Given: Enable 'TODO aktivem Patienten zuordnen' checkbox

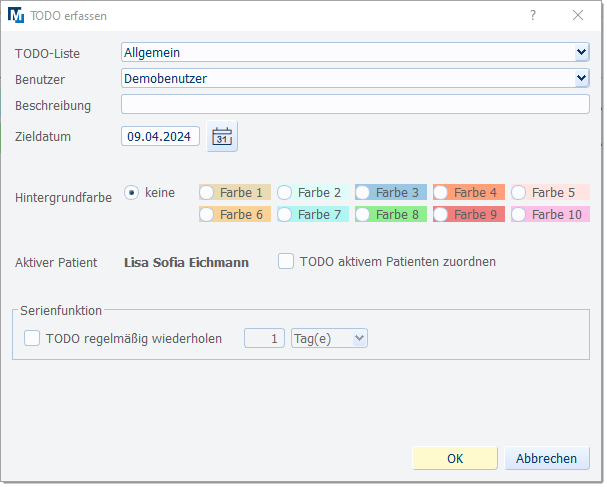Looking at the screenshot, I should point(286,261).
